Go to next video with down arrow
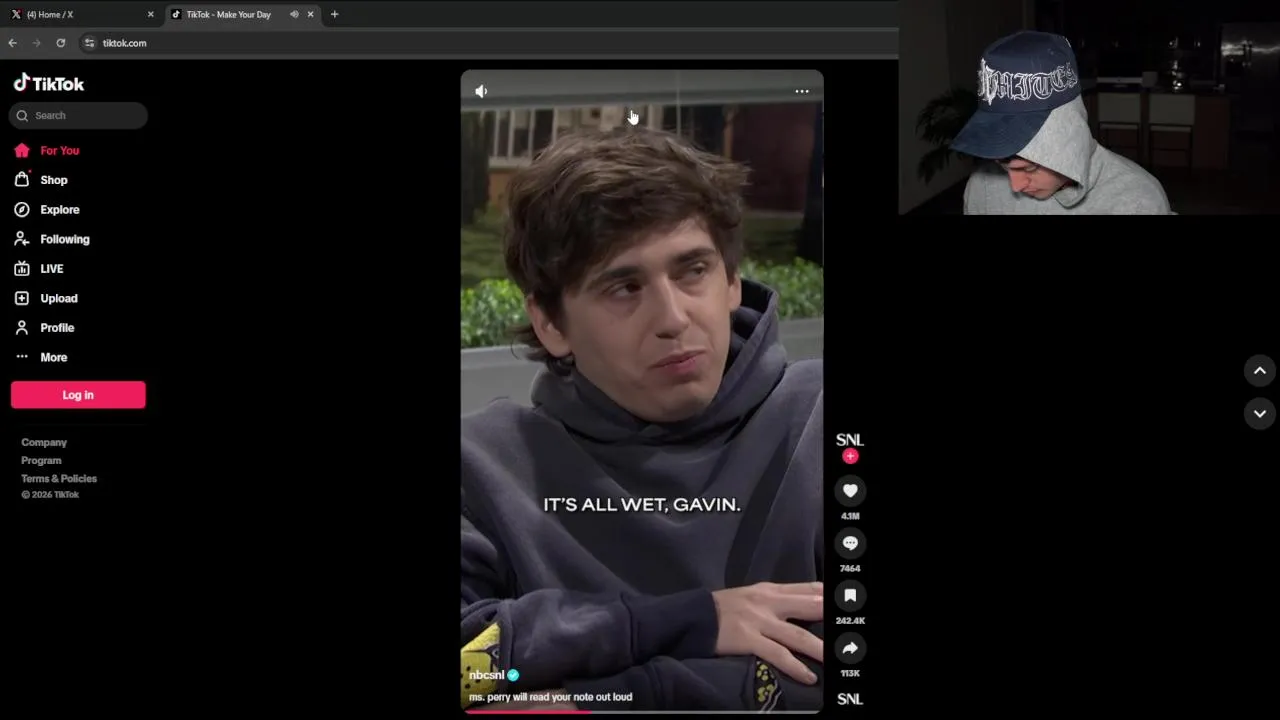 [1260, 413]
